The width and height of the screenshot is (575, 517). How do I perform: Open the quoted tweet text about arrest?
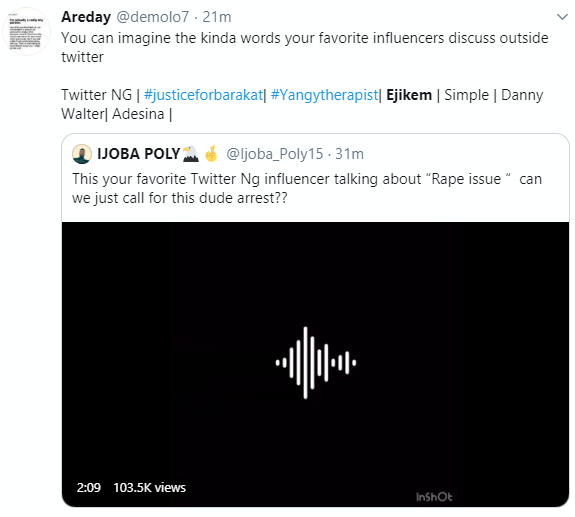tap(307, 188)
